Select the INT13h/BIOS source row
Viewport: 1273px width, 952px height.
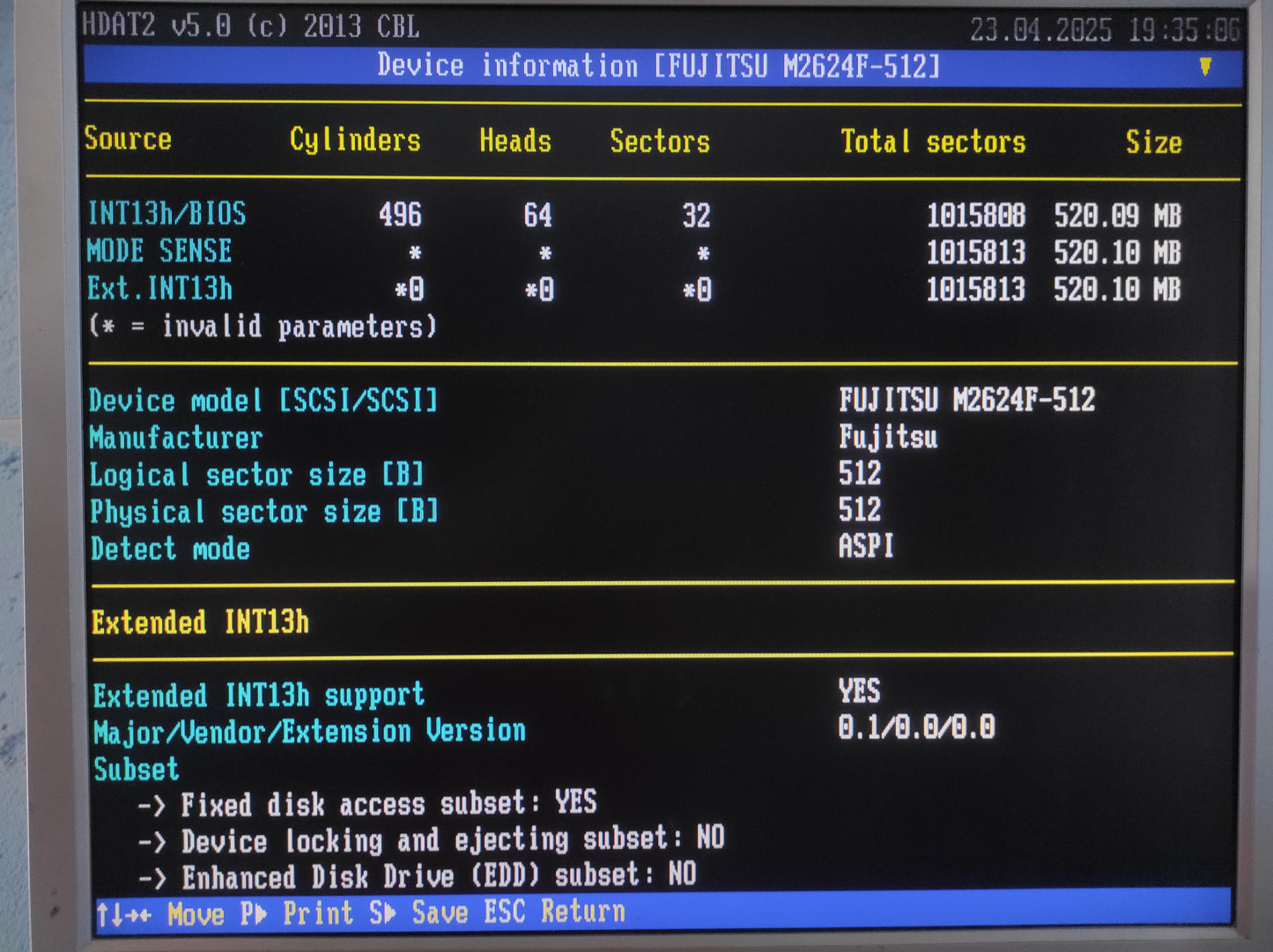(x=167, y=214)
